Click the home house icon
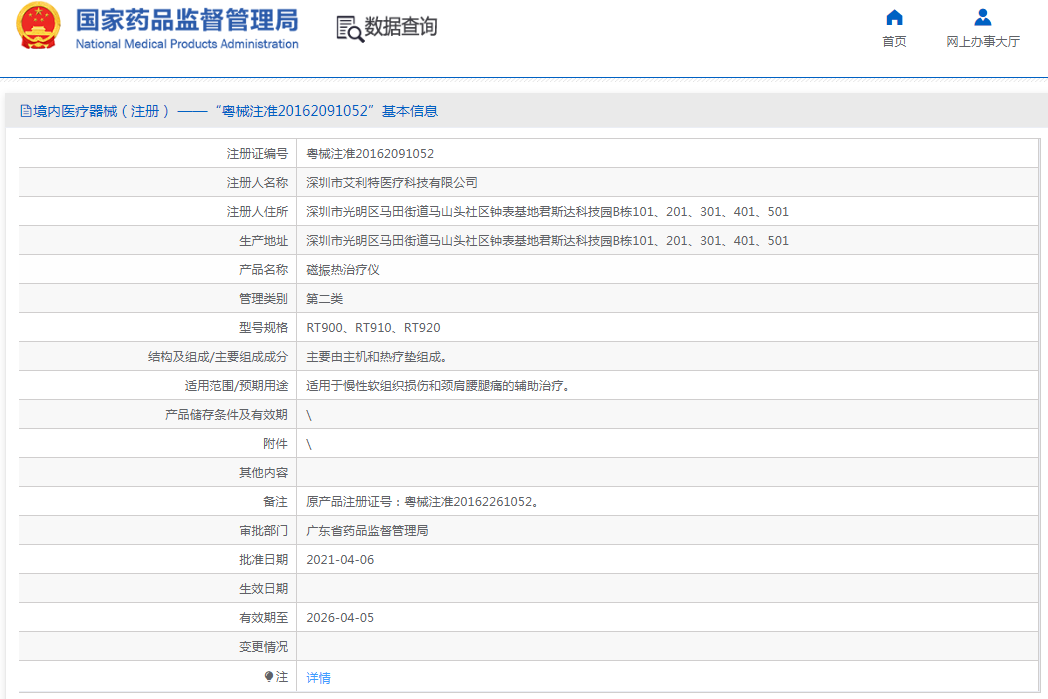 [894, 17]
